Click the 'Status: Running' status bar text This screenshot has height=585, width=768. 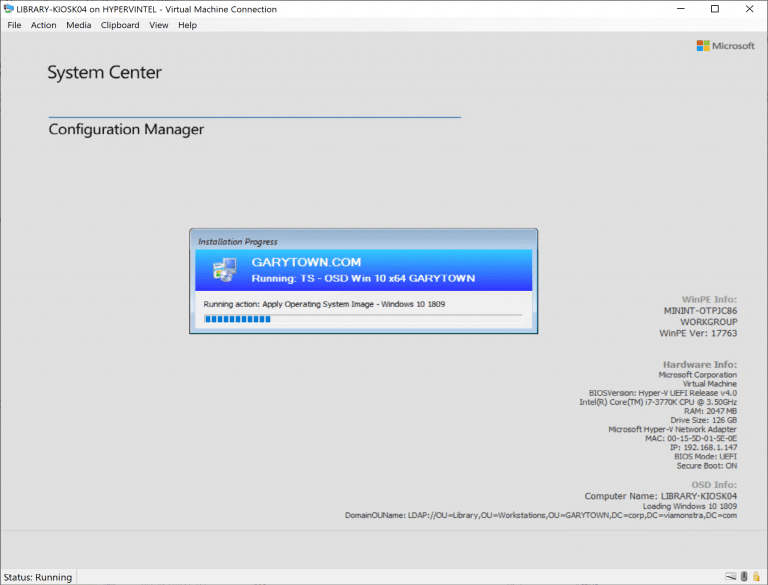pyautogui.click(x=37, y=577)
